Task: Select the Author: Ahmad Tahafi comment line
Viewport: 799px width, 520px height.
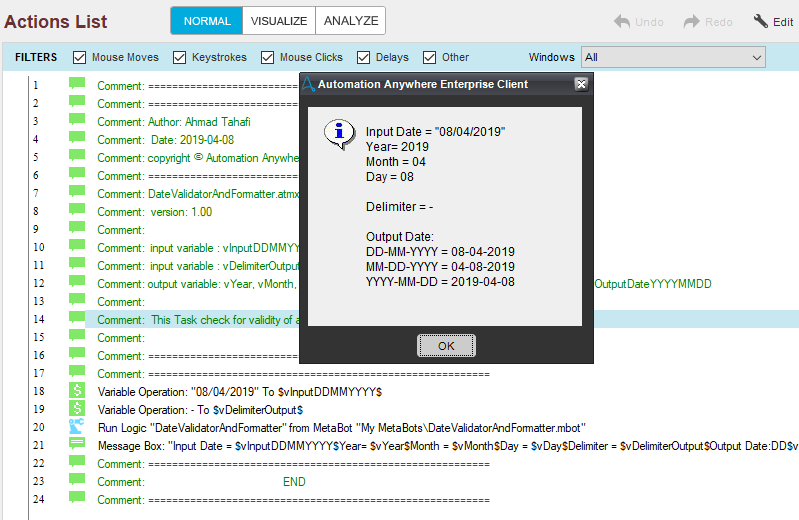Action: [174, 122]
